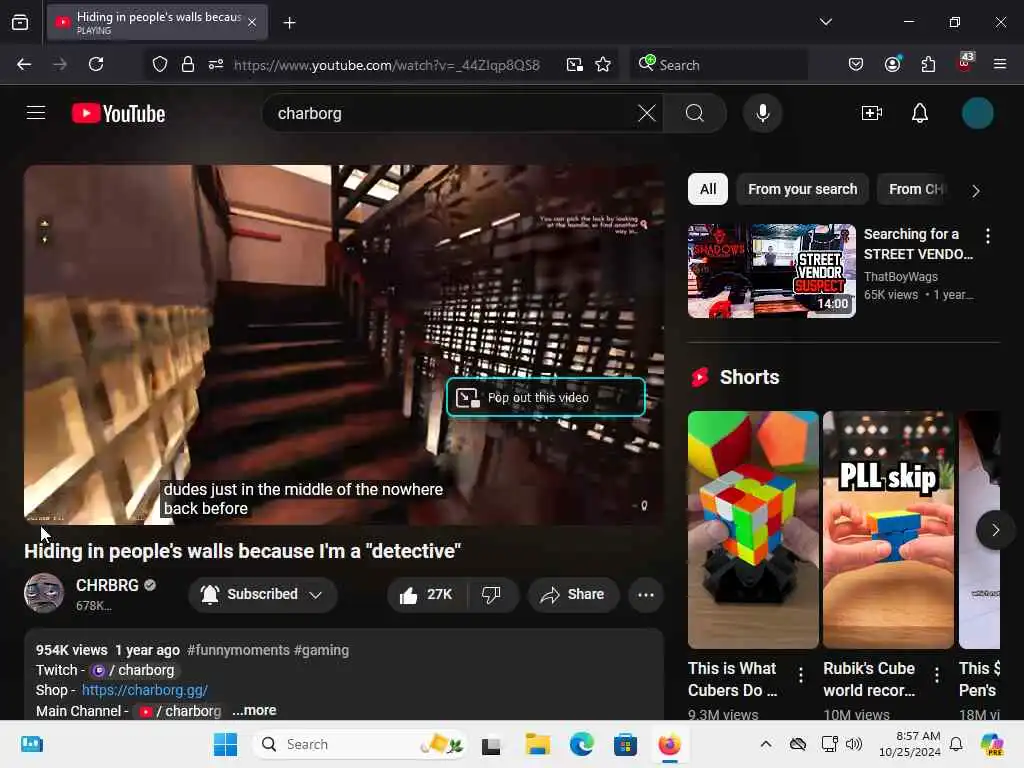The height and width of the screenshot is (768, 1024).
Task: Open the speaker volume tray icon
Action: point(854,744)
